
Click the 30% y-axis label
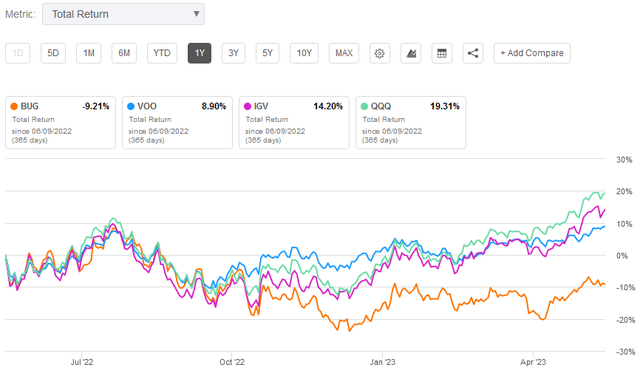(624, 160)
